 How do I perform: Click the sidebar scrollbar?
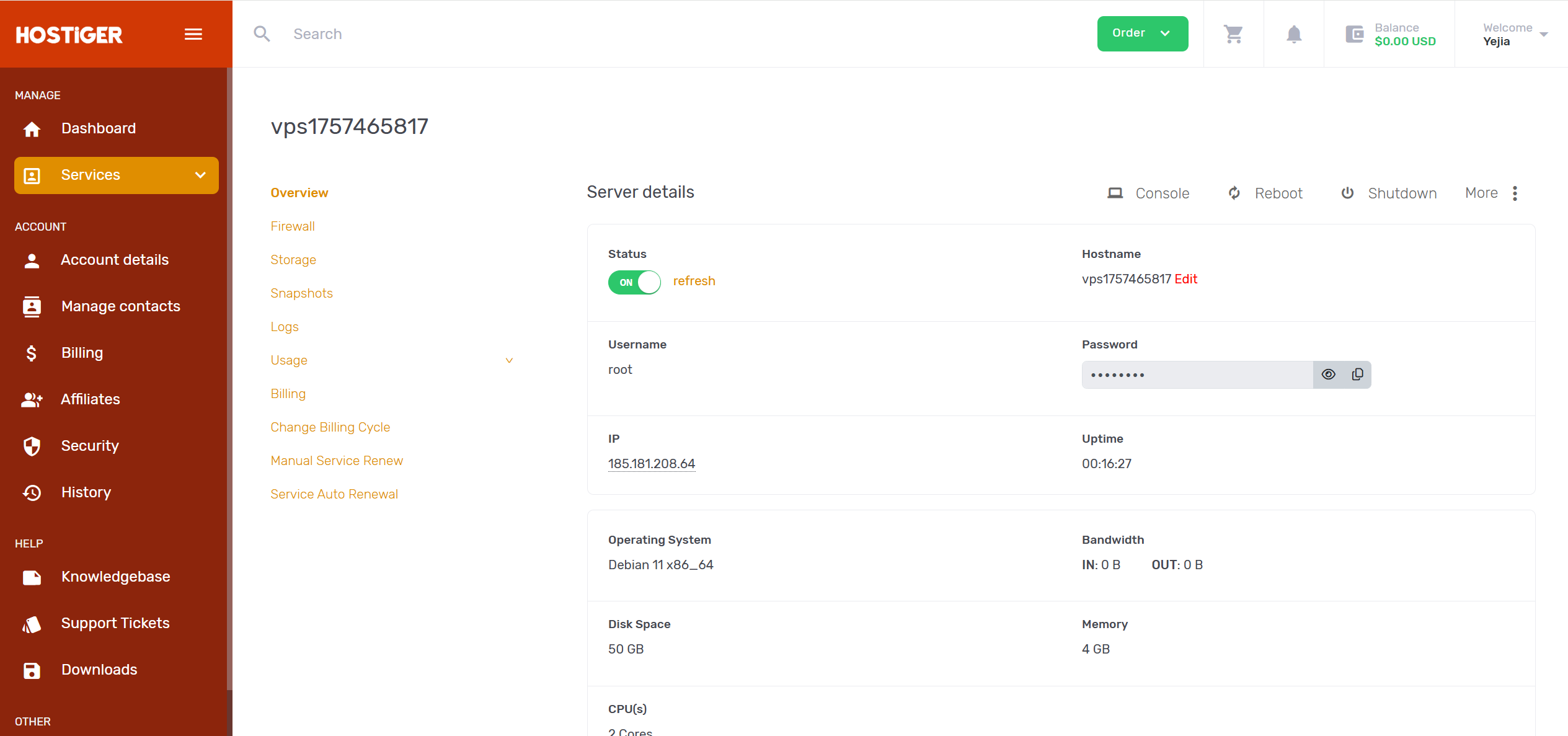229,378
